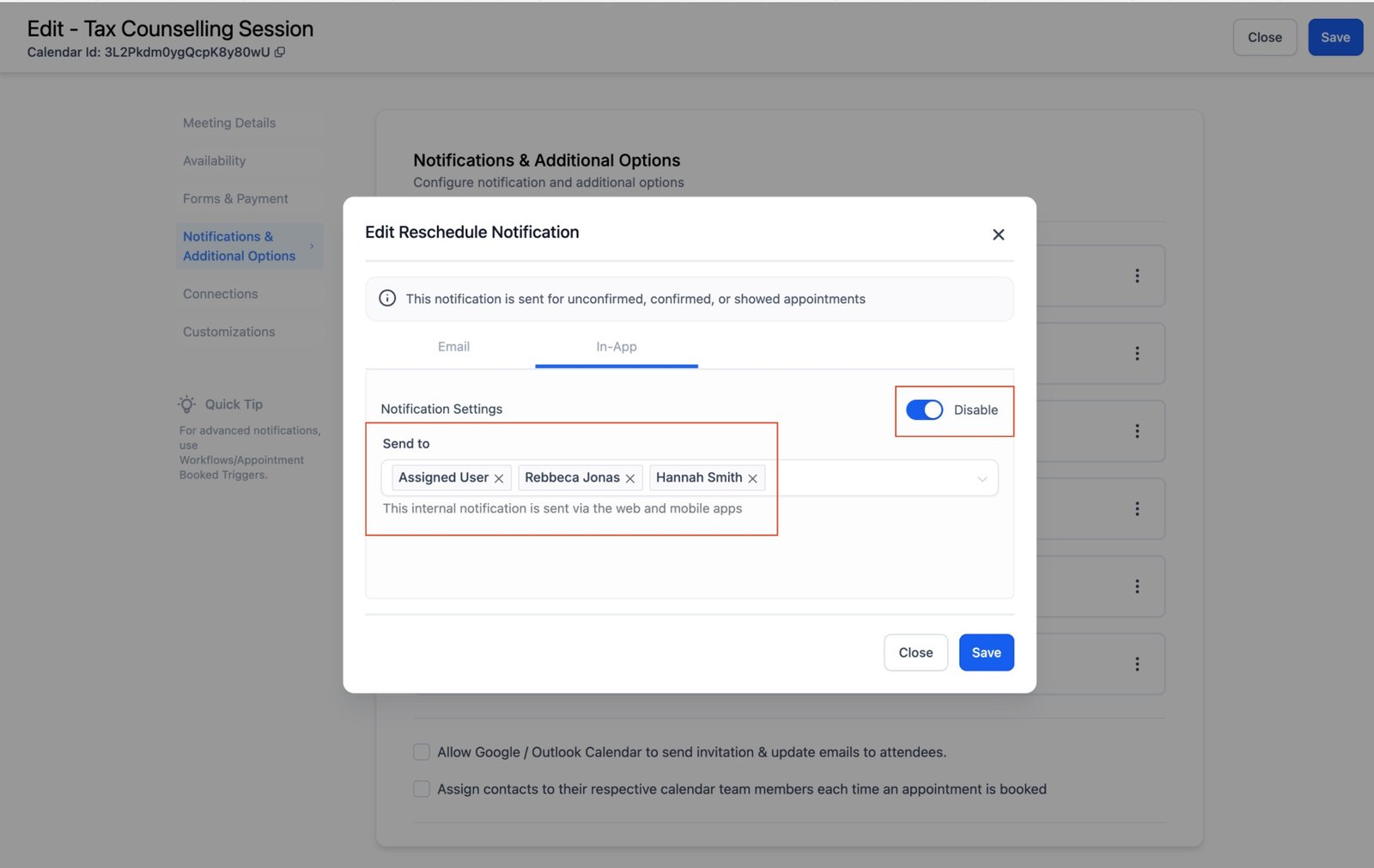Click empty area of Send to field
1374x868 pixels.
click(867, 478)
